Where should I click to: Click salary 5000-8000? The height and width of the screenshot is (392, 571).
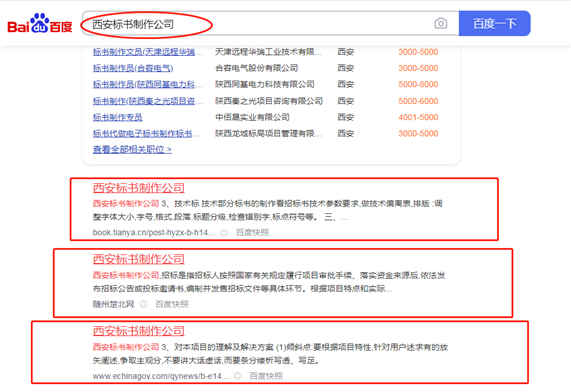pos(418,85)
